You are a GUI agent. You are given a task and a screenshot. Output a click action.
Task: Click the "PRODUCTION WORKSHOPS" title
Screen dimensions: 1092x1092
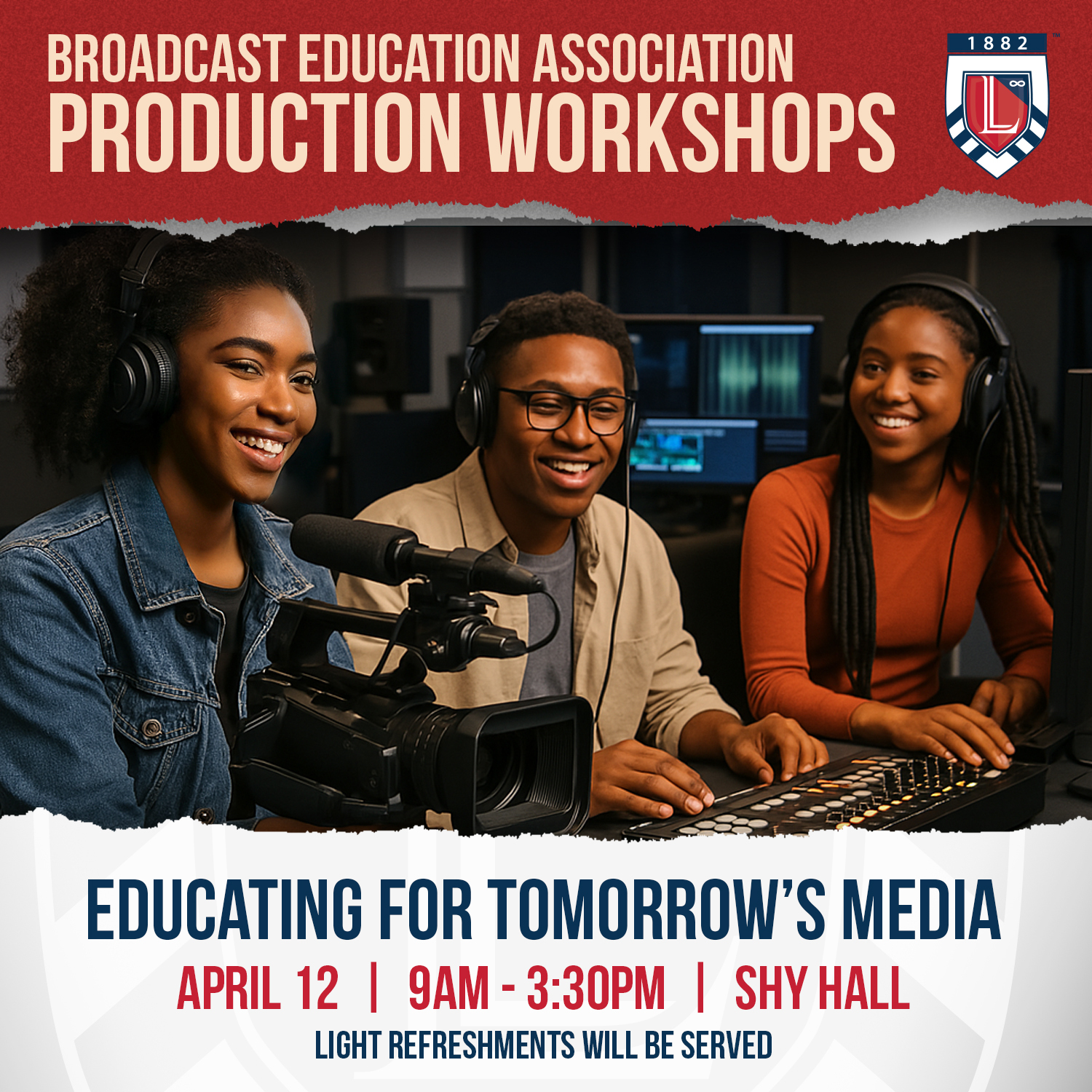[x=472, y=133]
